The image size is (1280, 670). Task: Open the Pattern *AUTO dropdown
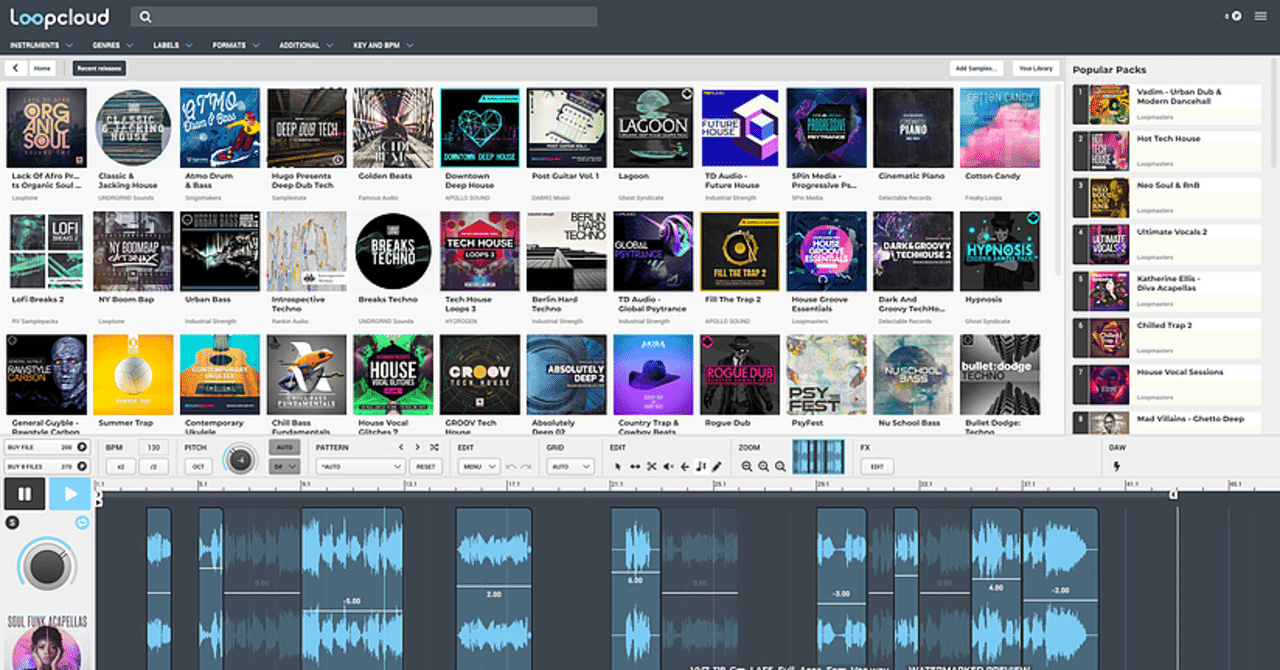tap(359, 466)
